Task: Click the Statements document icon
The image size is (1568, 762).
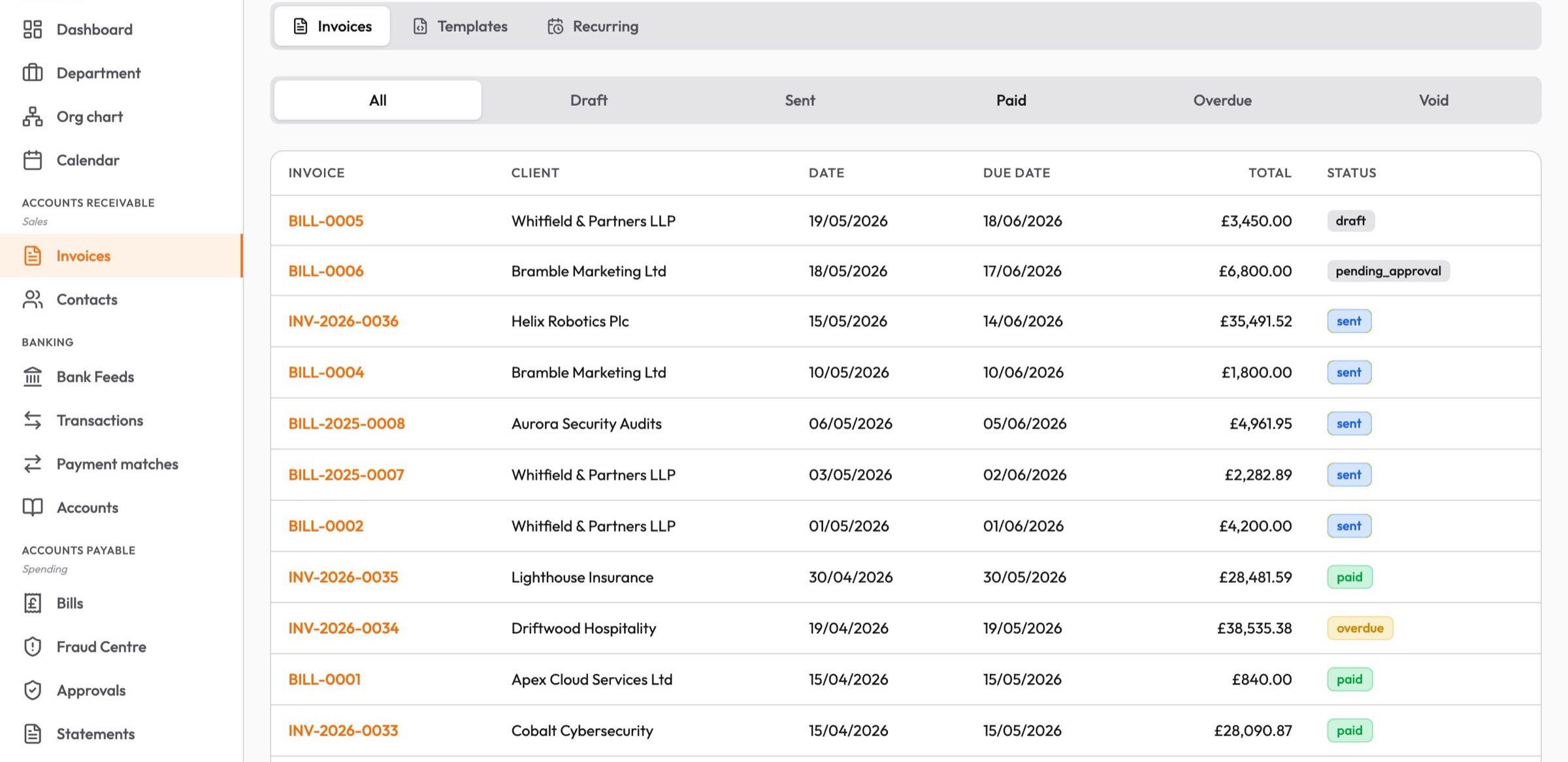Action: (33, 734)
